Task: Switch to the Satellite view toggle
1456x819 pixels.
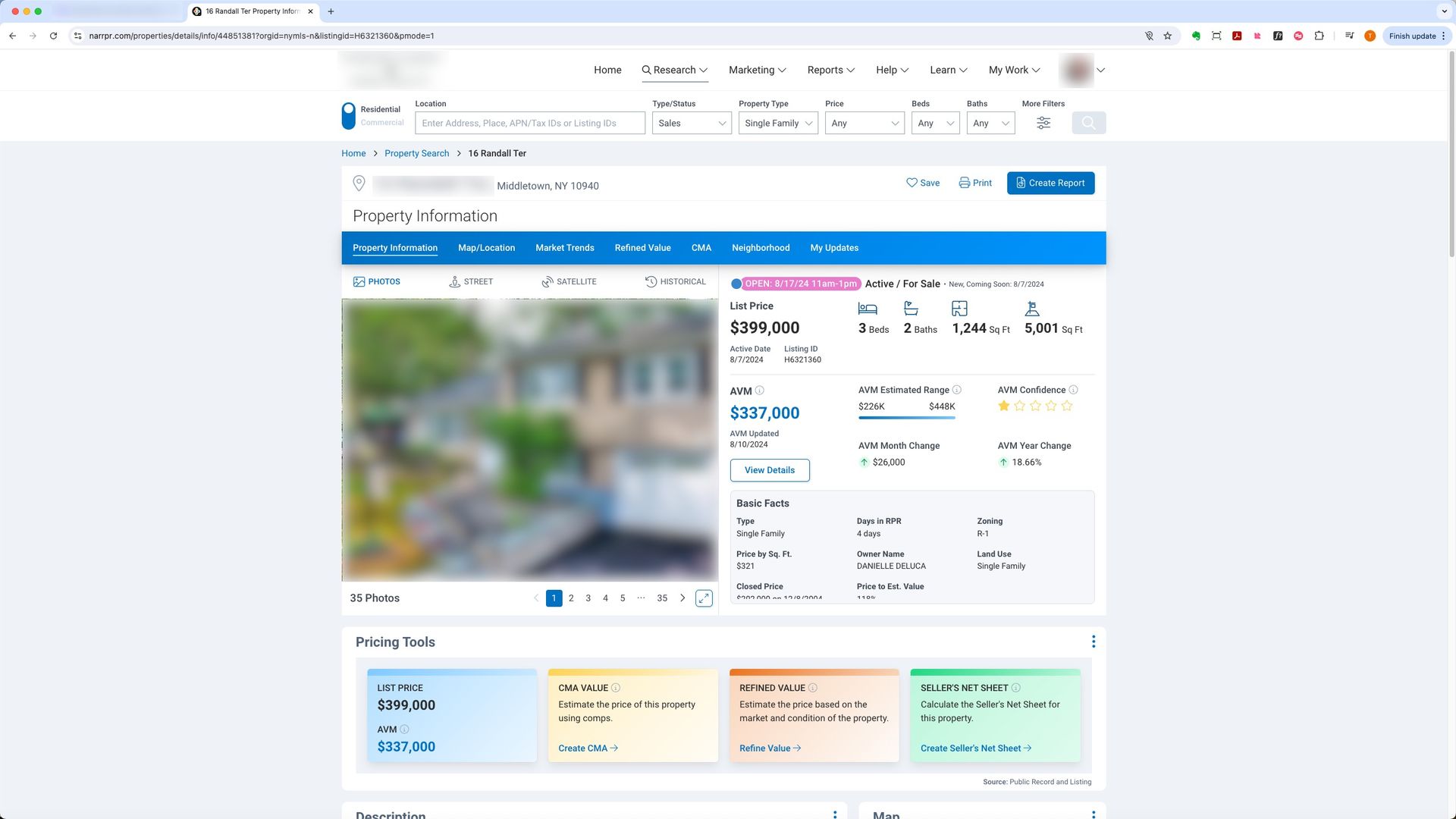Action: (569, 281)
